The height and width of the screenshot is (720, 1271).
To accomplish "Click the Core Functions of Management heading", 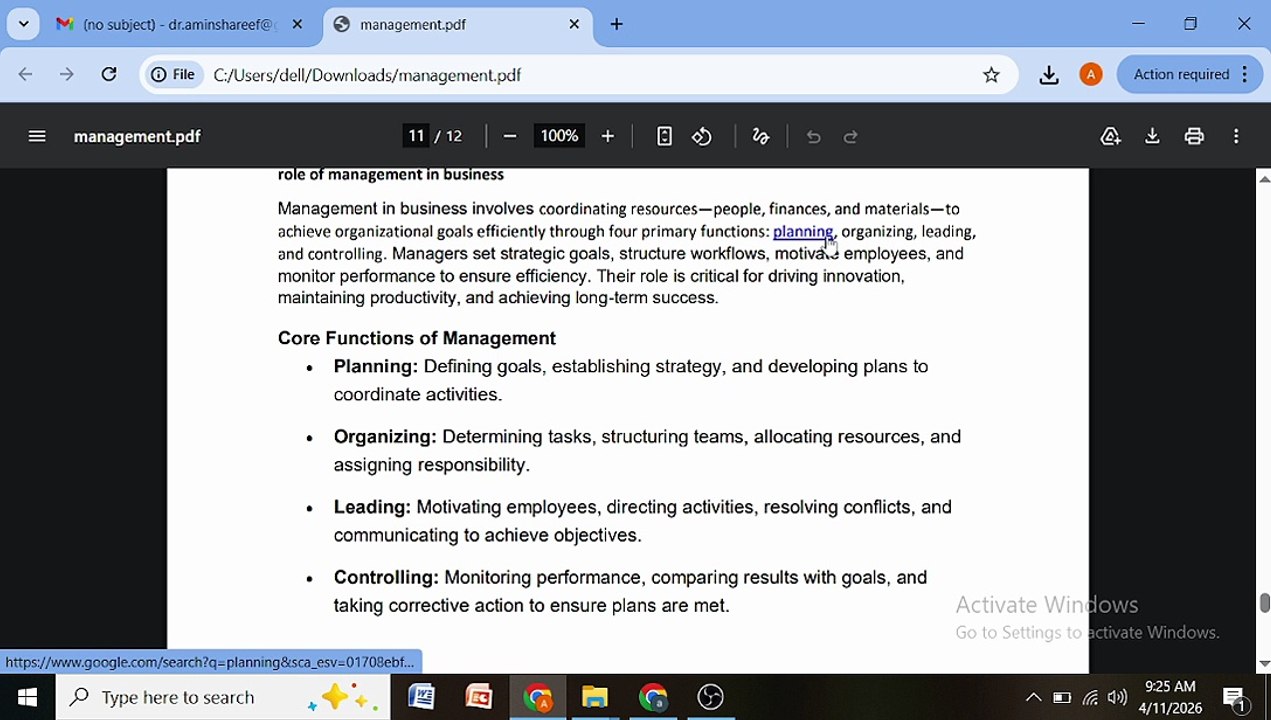I will click(417, 338).
